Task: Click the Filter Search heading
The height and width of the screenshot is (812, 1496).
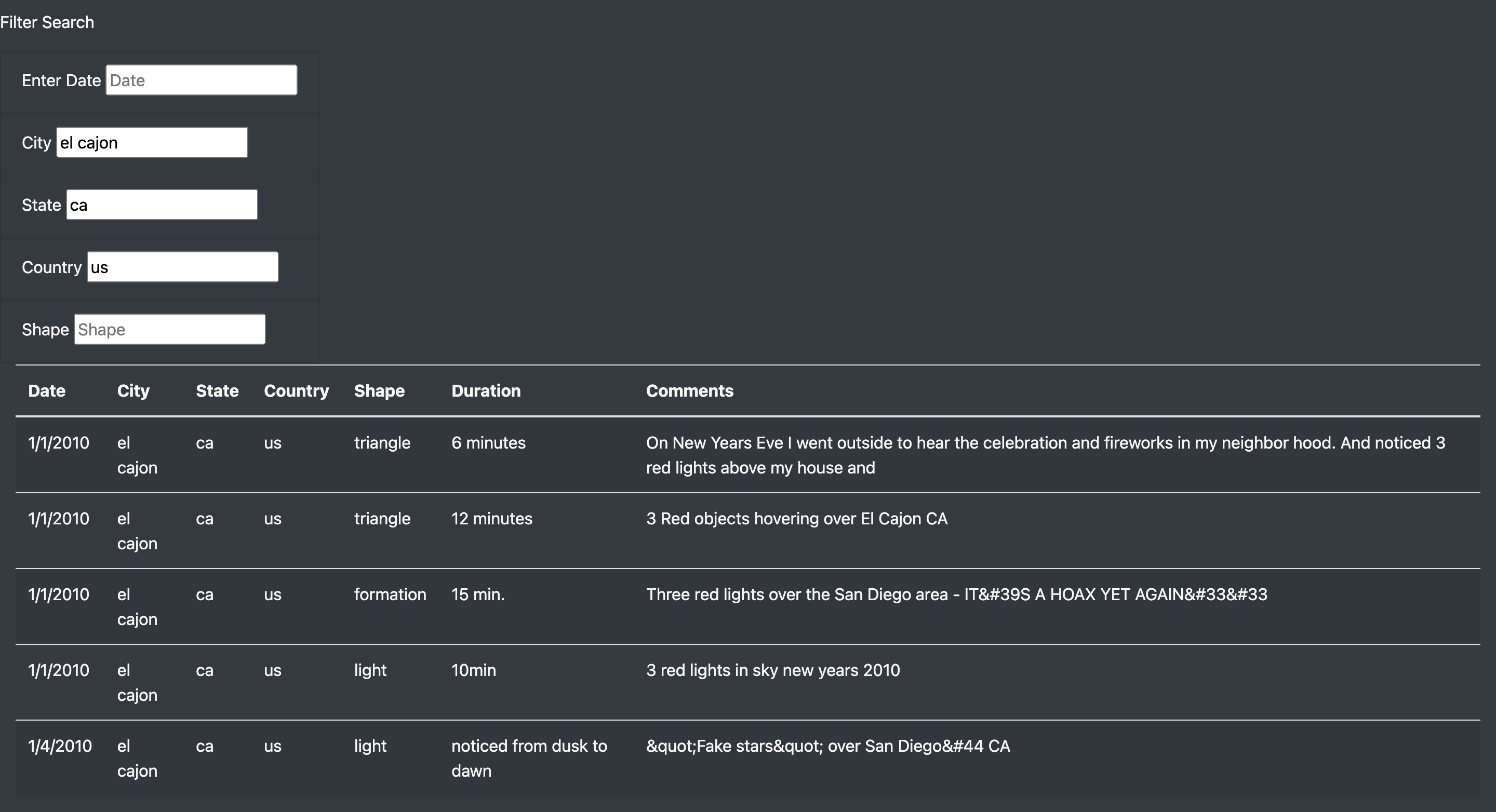Action: [47, 22]
